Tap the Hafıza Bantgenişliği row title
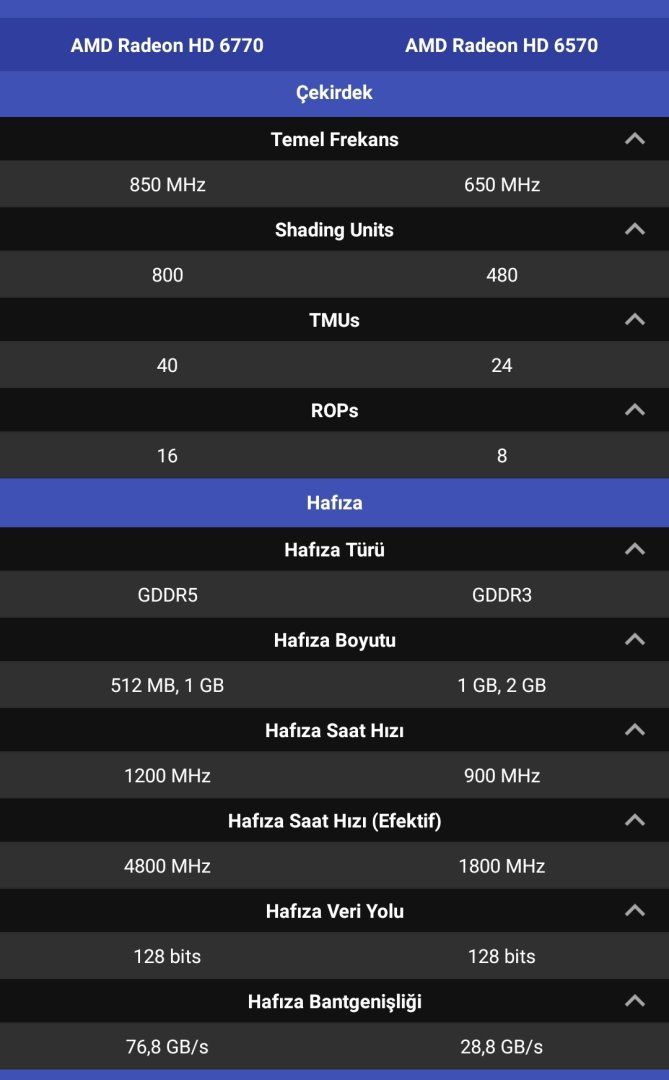Image resolution: width=669 pixels, height=1080 pixels. tap(334, 1001)
